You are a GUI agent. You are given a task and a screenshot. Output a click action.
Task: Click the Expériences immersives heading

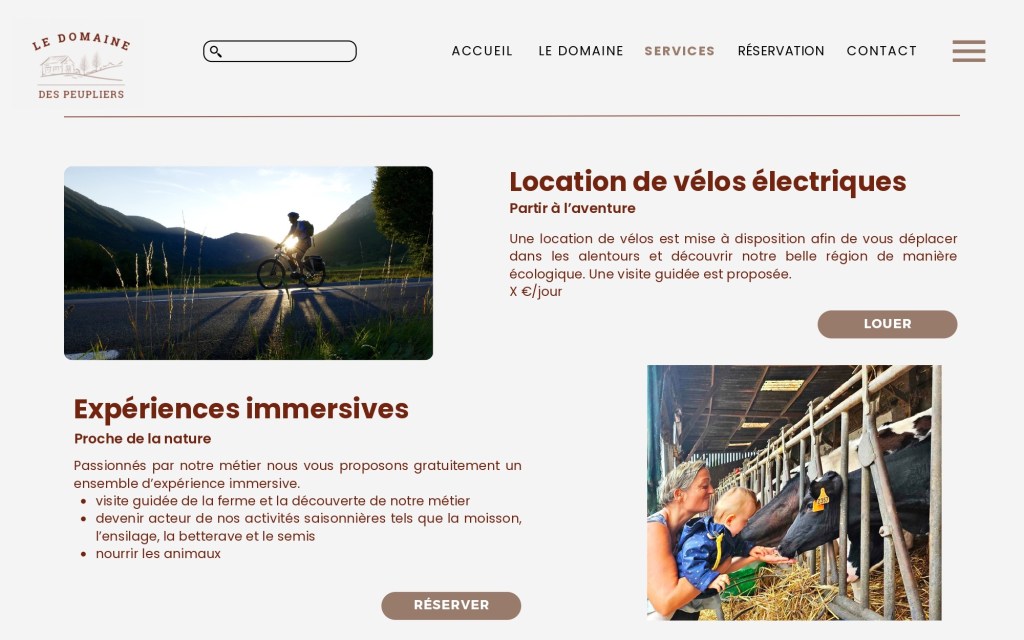point(241,409)
